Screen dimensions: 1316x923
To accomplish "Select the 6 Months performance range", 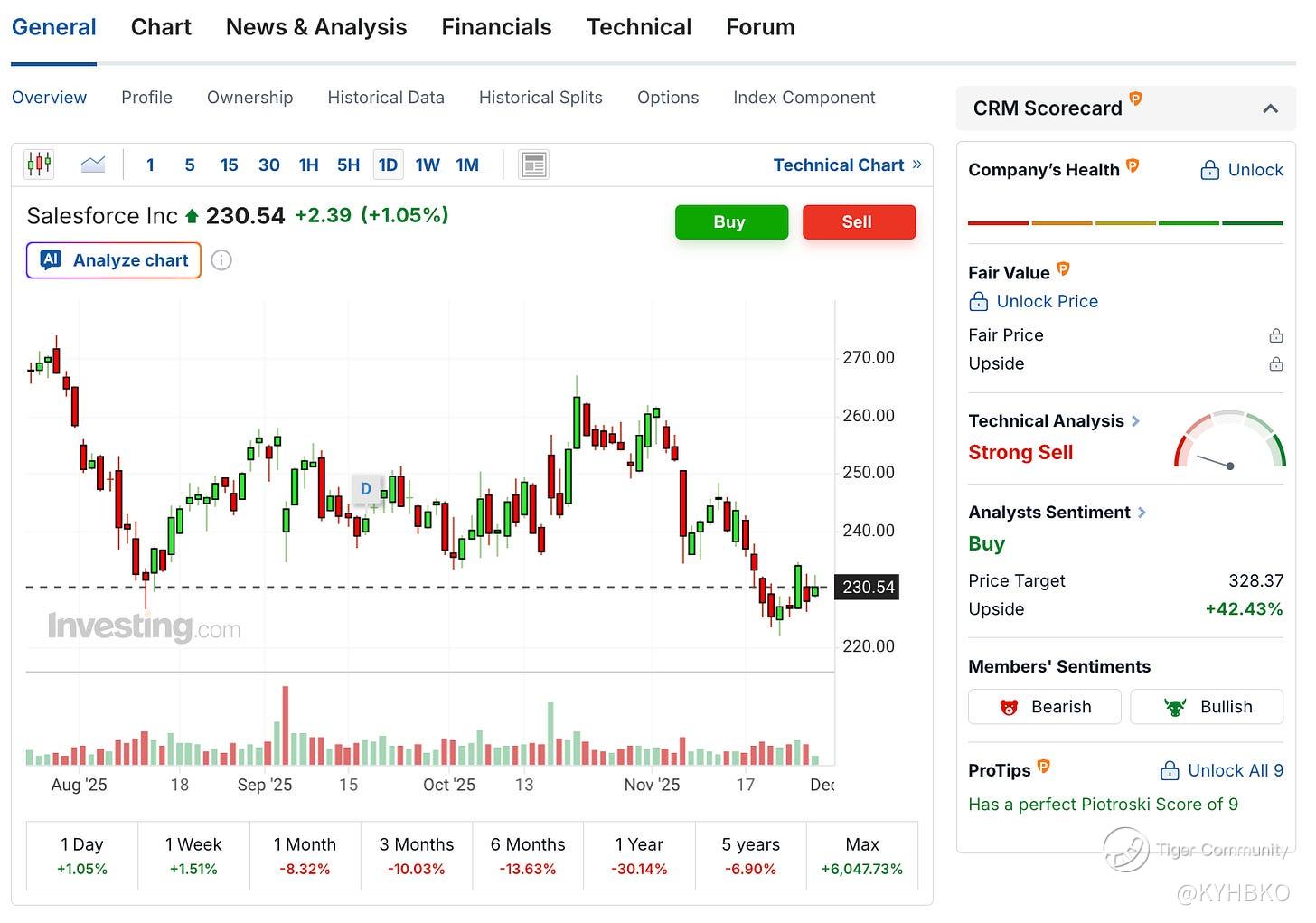I will pos(528,856).
